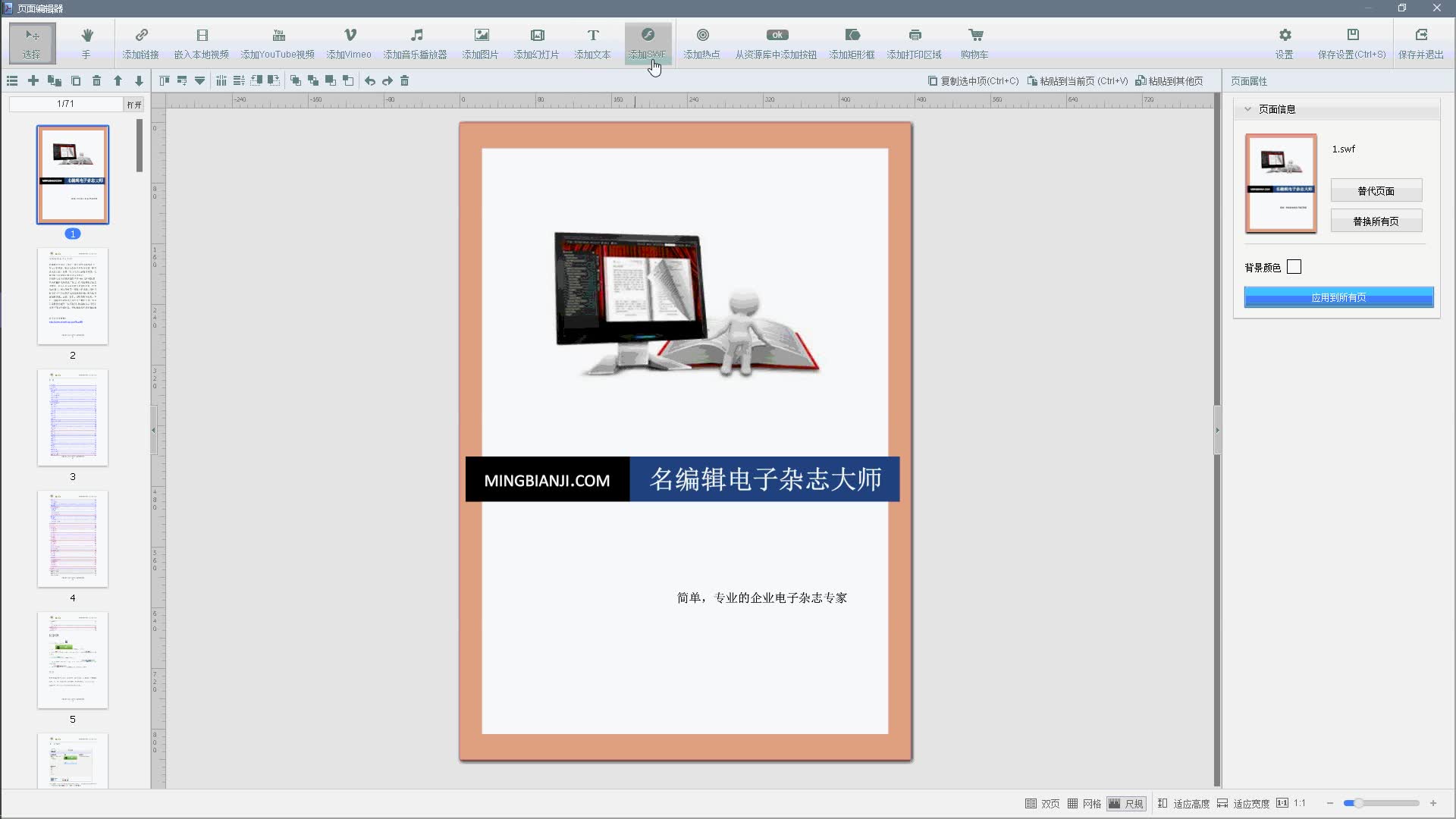This screenshot has height=819, width=1456.
Task: Click the delete trash icon beside redo
Action: (x=405, y=80)
